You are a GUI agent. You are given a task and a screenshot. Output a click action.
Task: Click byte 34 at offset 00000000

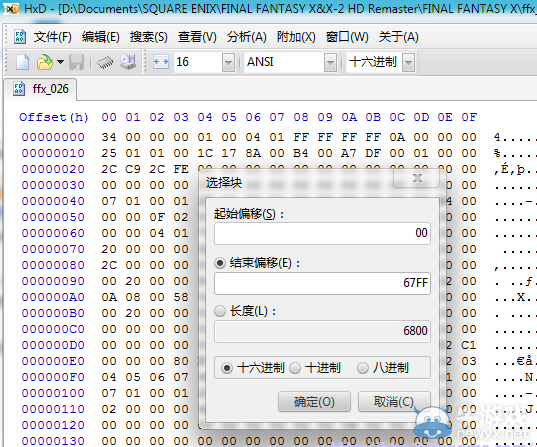109,137
